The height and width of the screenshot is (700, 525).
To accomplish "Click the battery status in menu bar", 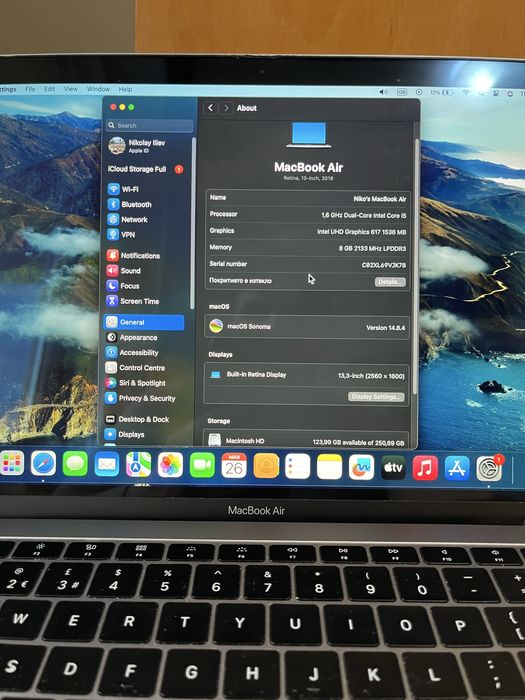I will 441,92.
